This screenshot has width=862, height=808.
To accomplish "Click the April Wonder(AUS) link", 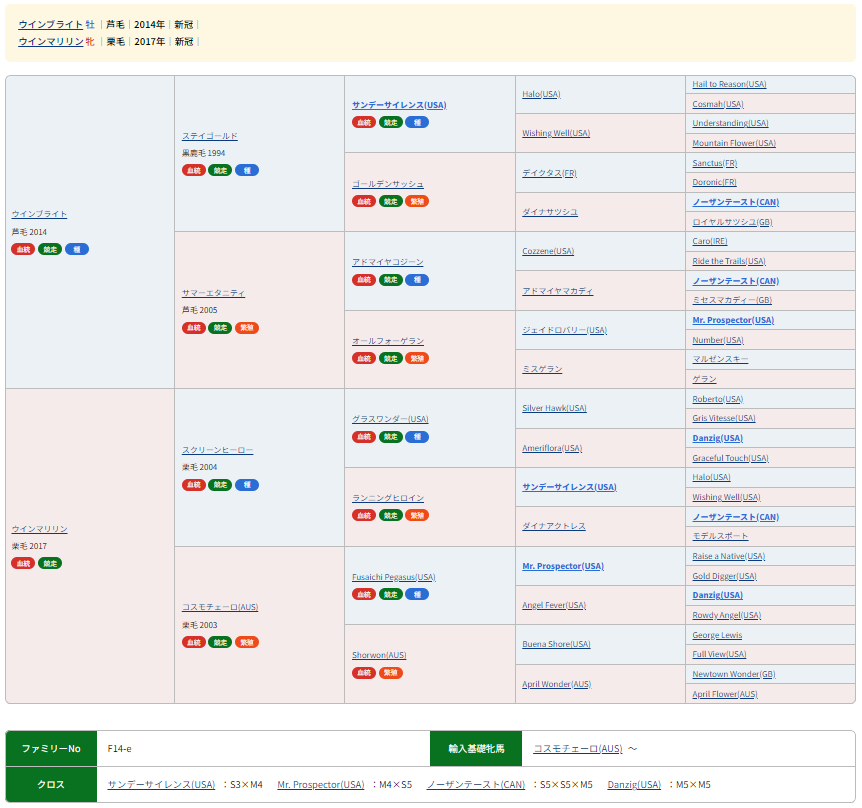I will pyautogui.click(x=556, y=684).
